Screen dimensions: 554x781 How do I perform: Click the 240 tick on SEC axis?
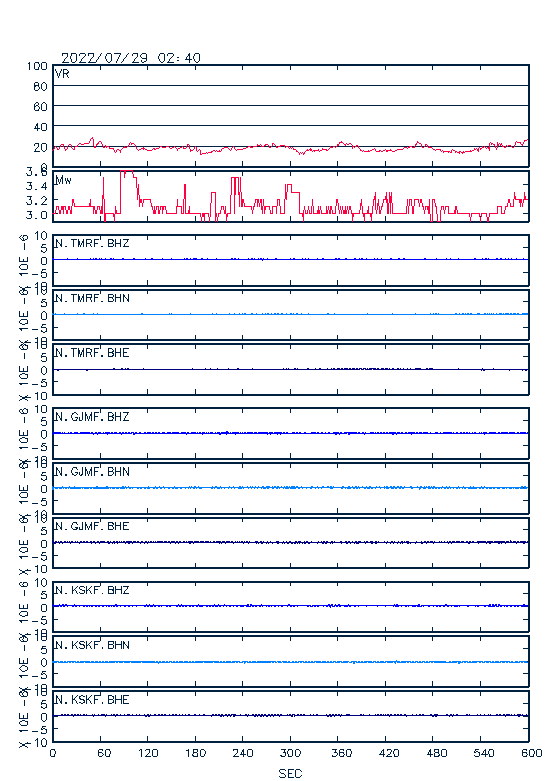pyautogui.click(x=243, y=753)
